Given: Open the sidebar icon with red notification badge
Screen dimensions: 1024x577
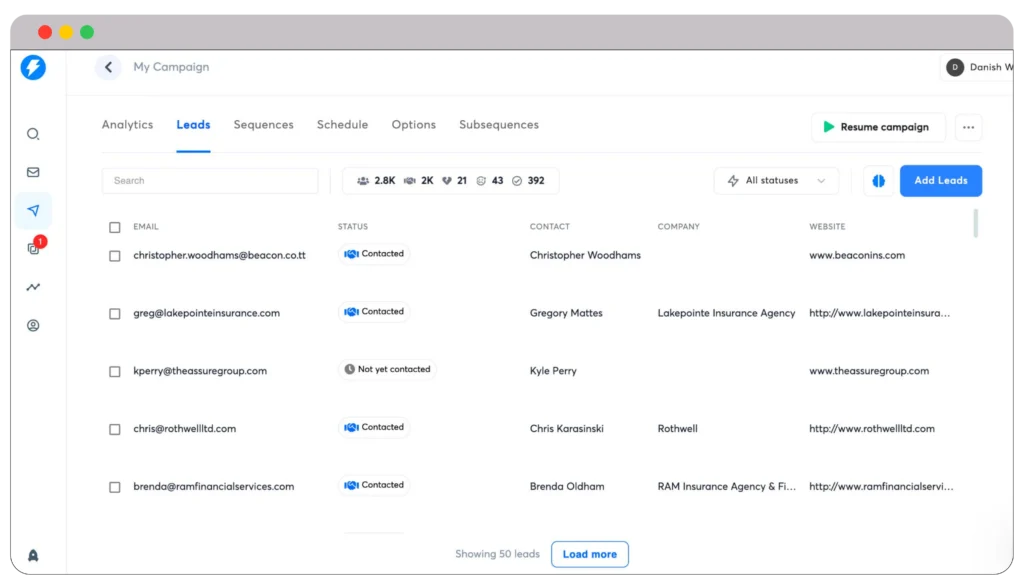Looking at the screenshot, I should pos(33,249).
